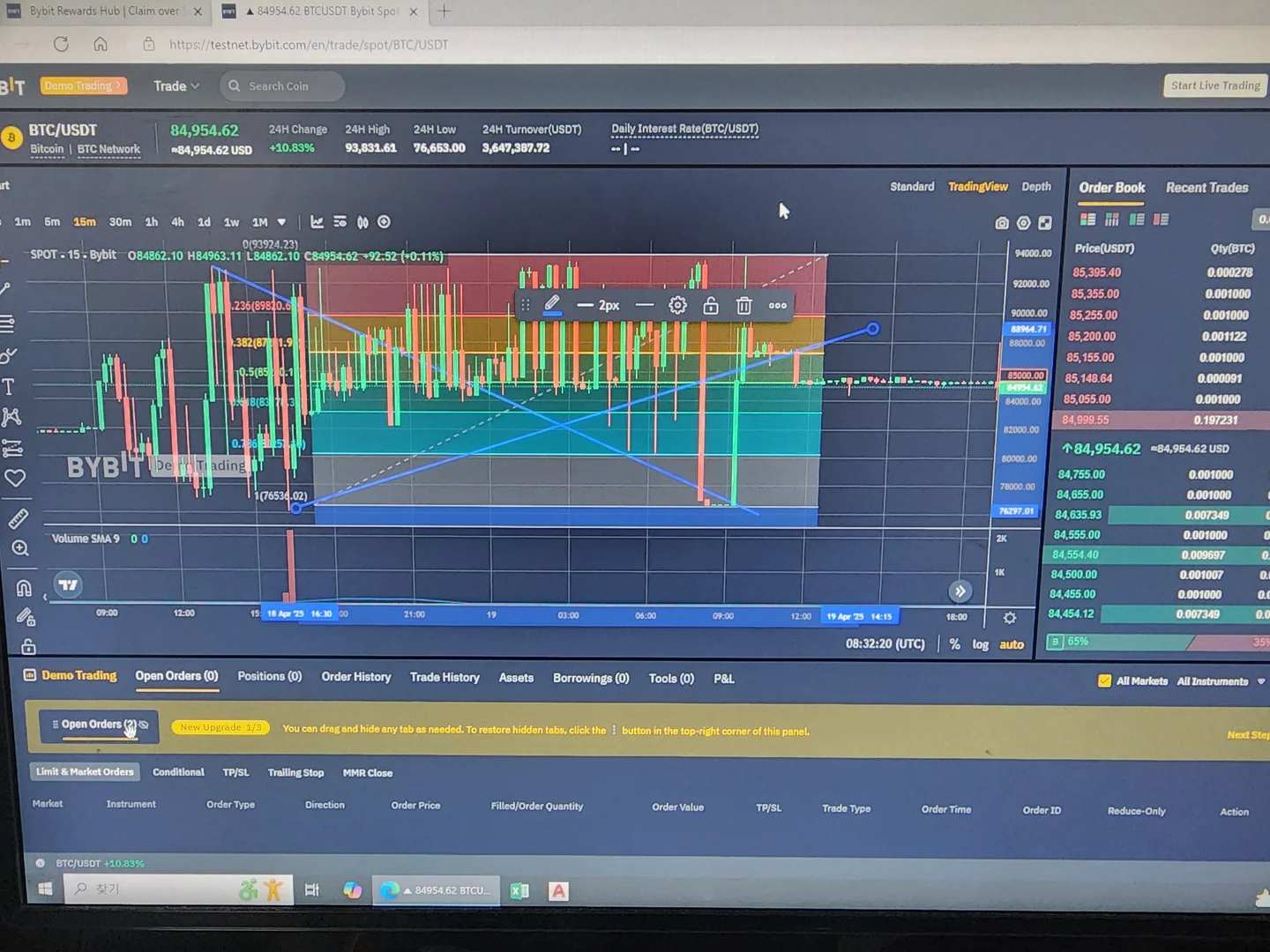Click the TradingView logo on the chart
This screenshot has width=1270, height=952.
click(x=68, y=584)
